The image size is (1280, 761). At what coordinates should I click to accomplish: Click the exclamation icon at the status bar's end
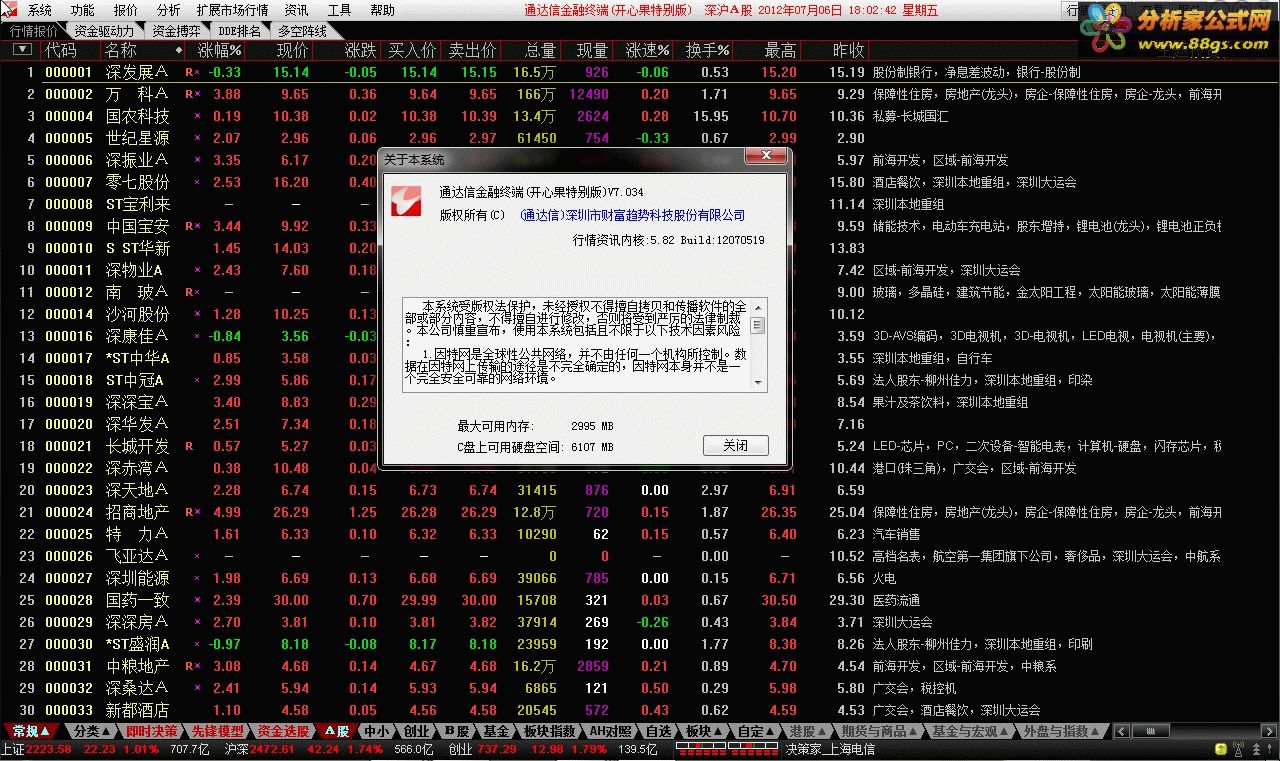(x=1270, y=749)
